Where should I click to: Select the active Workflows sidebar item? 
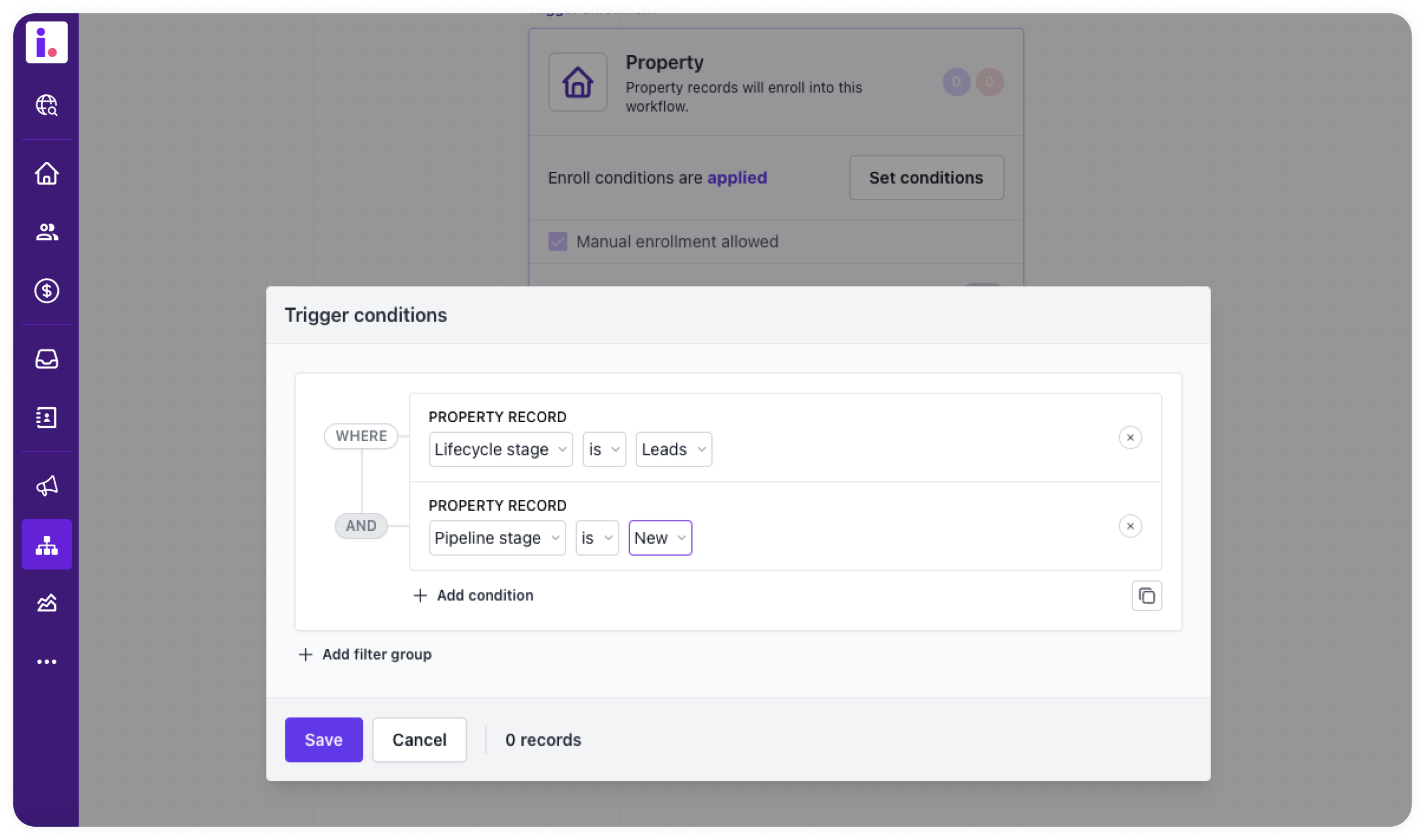pyautogui.click(x=47, y=545)
